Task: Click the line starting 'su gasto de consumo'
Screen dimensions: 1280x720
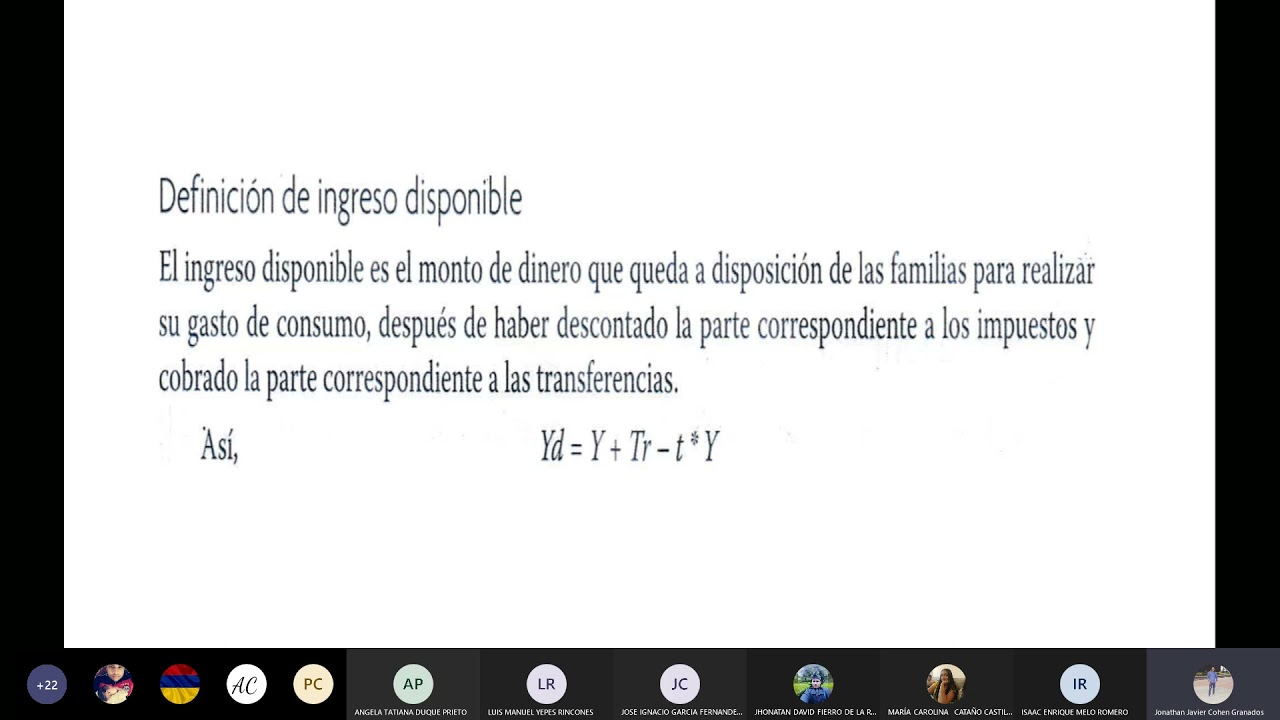Action: (627, 327)
